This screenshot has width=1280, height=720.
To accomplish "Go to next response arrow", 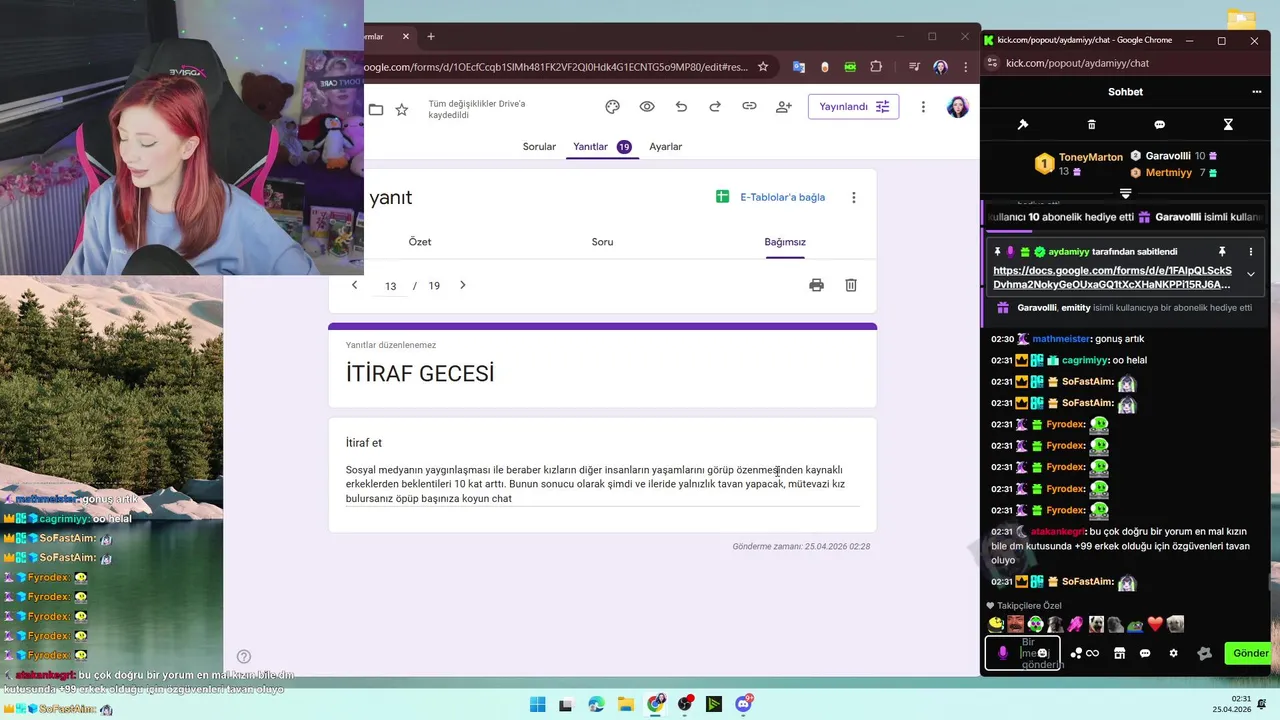I will (x=462, y=285).
